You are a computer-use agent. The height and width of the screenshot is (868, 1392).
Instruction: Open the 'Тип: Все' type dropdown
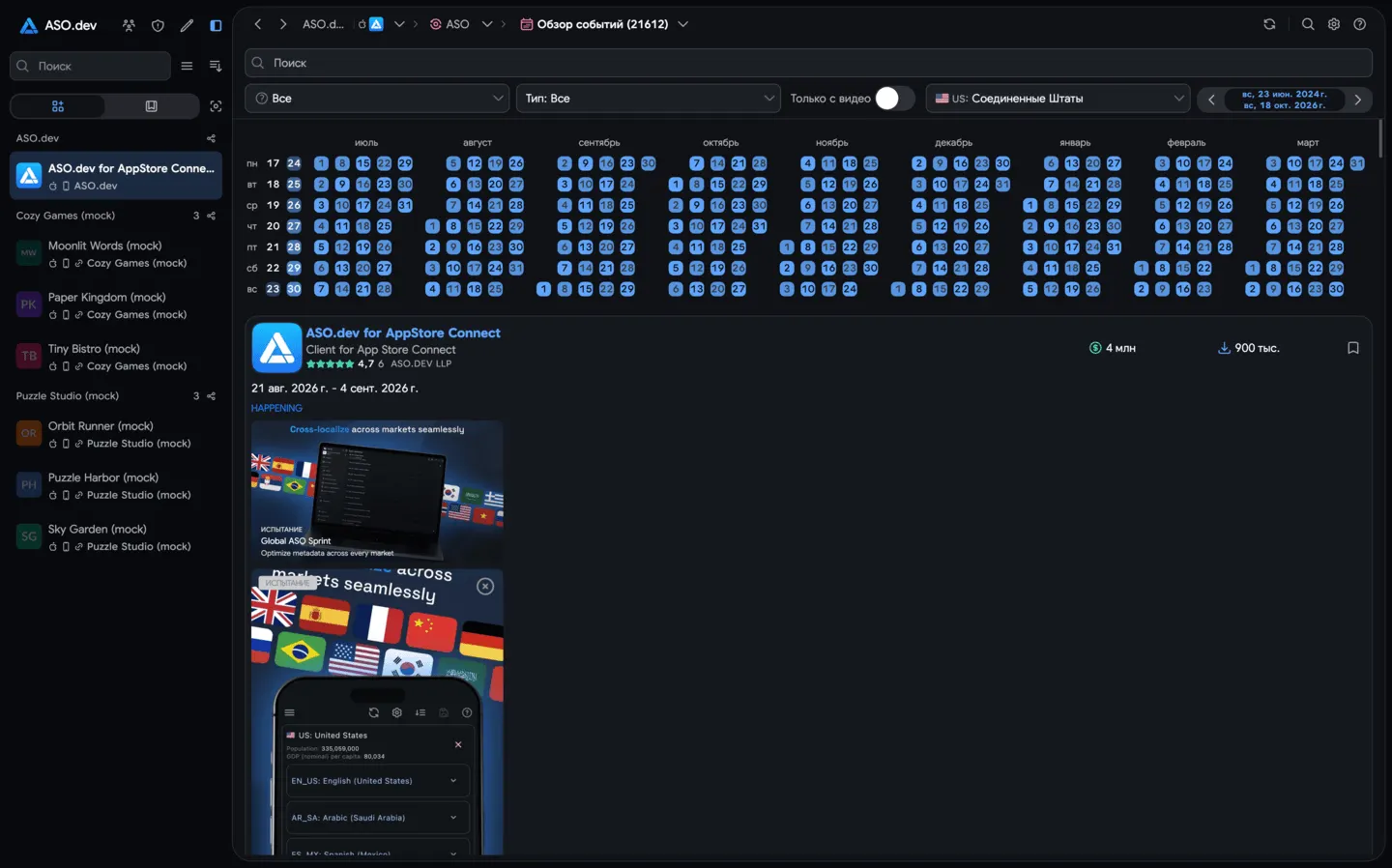click(x=649, y=99)
